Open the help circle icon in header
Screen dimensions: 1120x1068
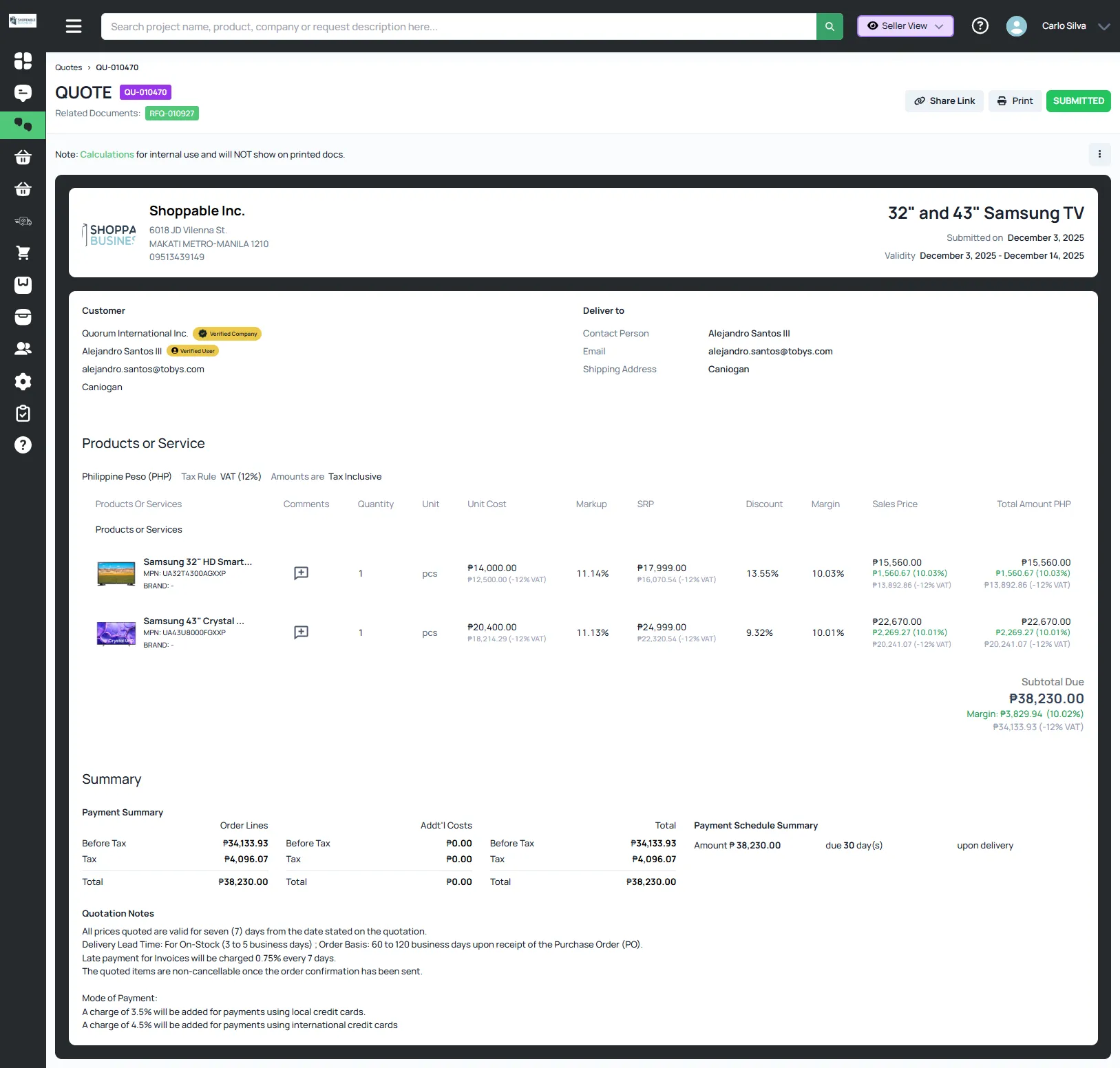pos(980,26)
